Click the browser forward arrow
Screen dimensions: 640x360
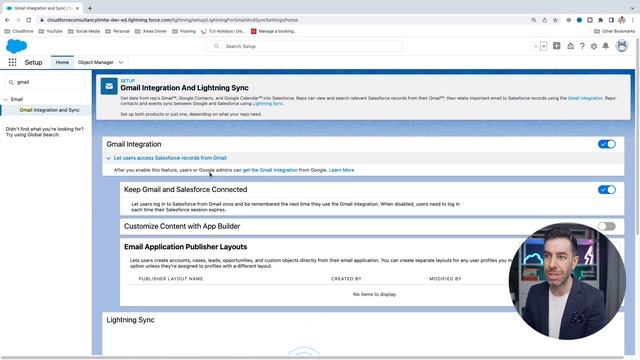(18, 20)
